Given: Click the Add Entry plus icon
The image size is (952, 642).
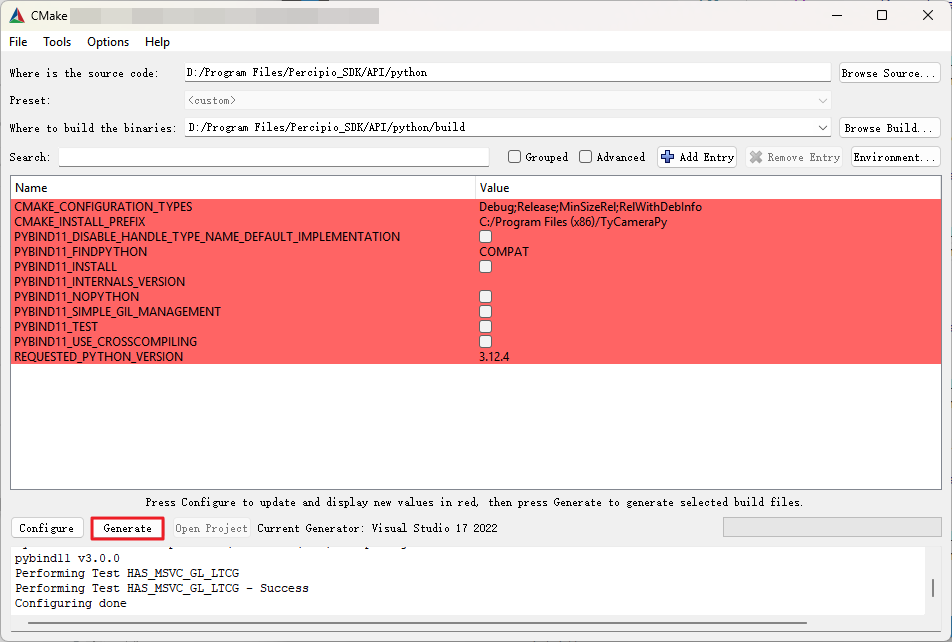Looking at the screenshot, I should click(668, 157).
